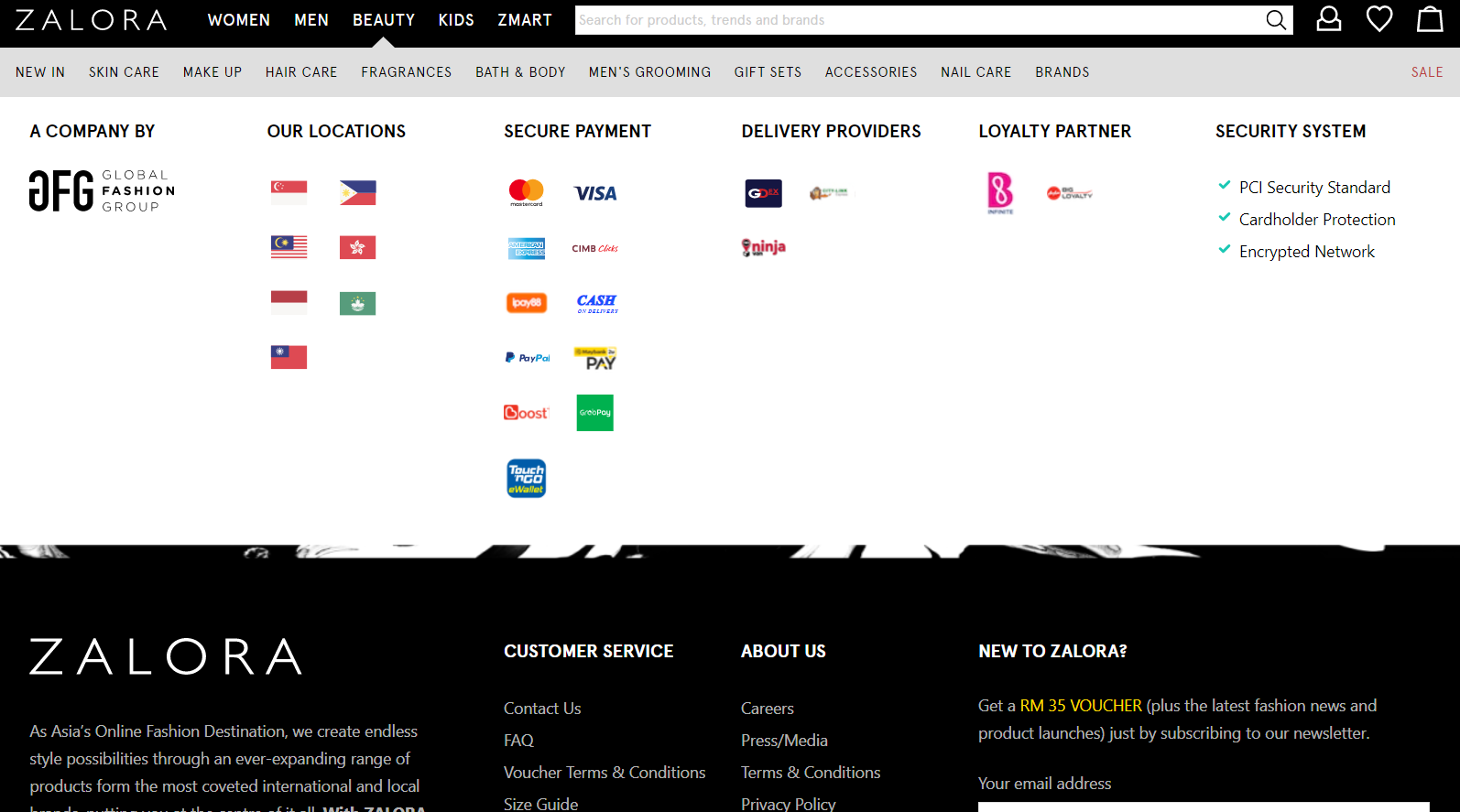
Task: Click the Global Fashion Group logo
Action: click(102, 190)
